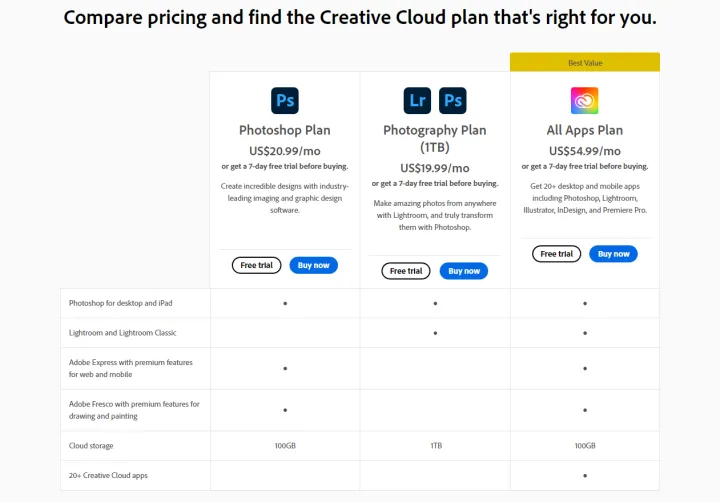Click the Creative Cloud icon for All Apps
720x502 pixels.
[584, 101]
